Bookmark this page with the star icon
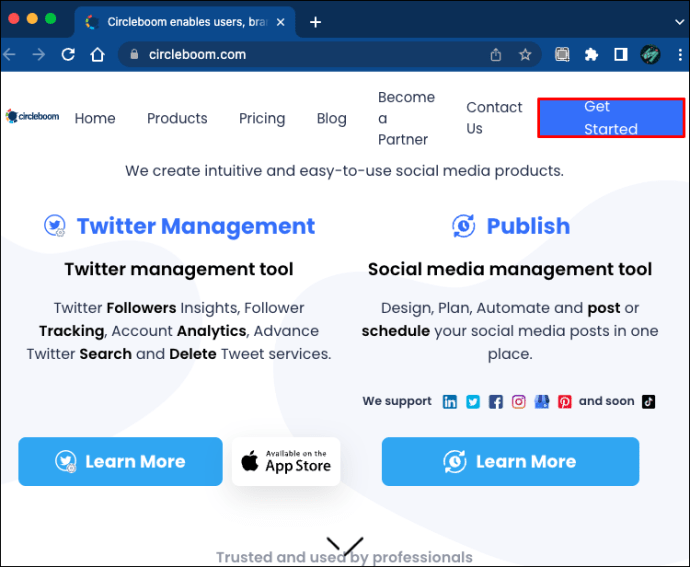This screenshot has width=690, height=567. pos(525,55)
